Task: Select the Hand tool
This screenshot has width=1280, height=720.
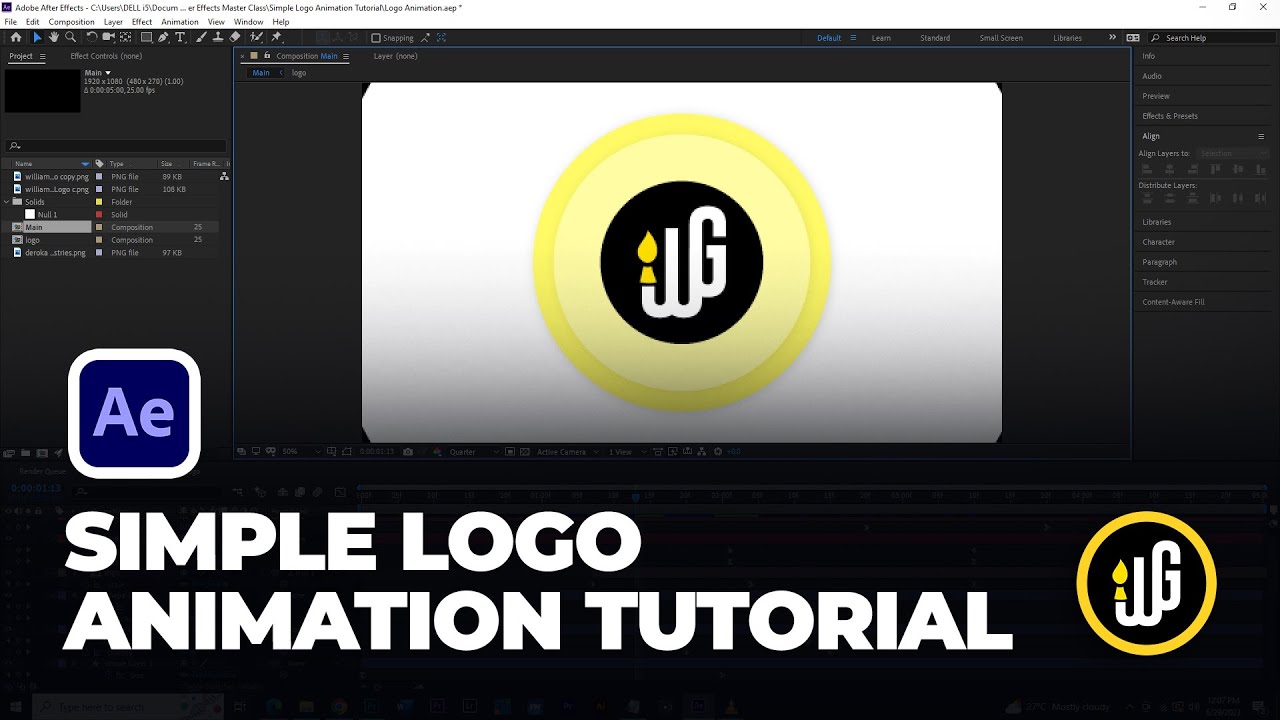Action: (x=54, y=37)
